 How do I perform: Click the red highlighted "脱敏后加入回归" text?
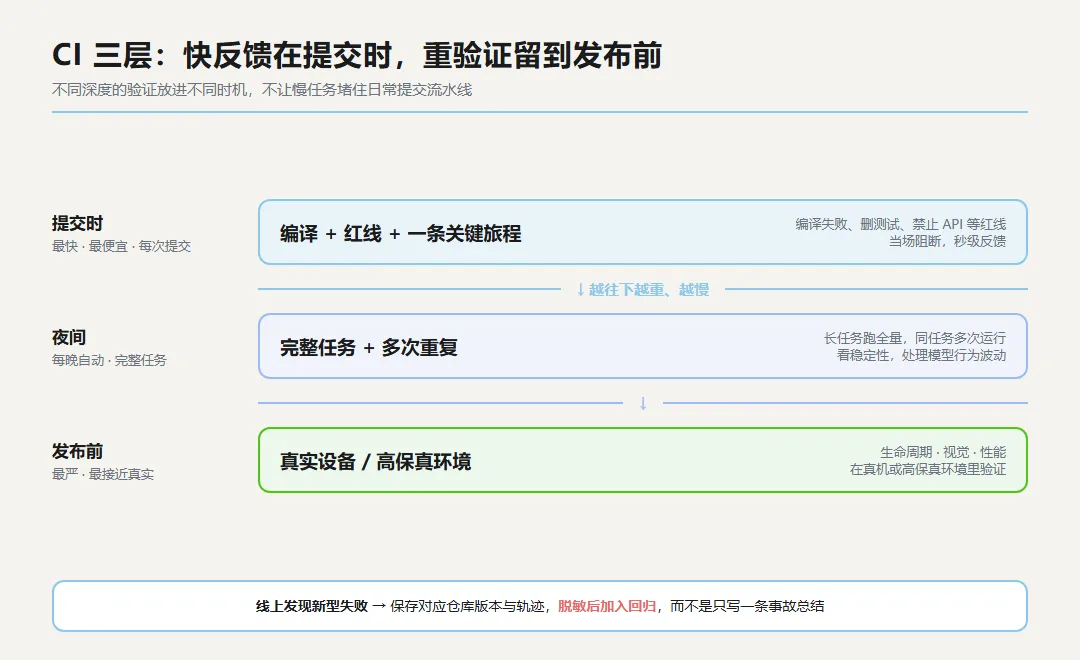[607, 606]
